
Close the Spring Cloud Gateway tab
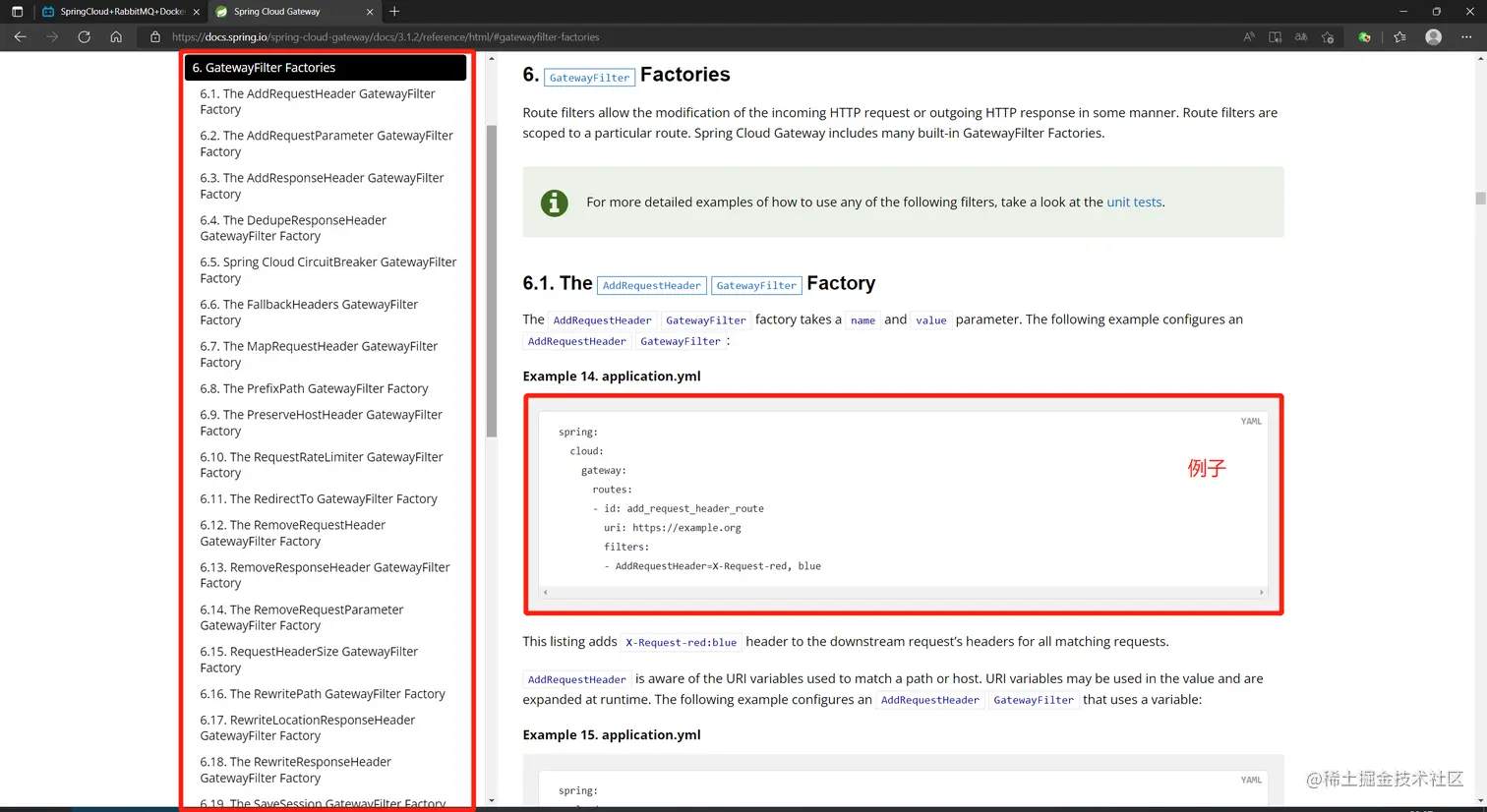[x=370, y=12]
